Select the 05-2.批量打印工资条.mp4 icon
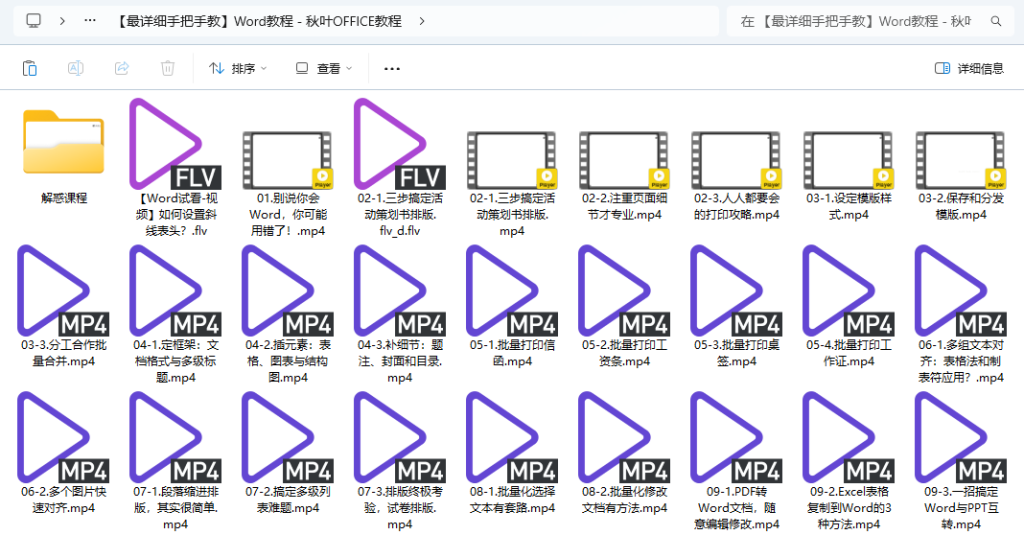This screenshot has height=535, width=1024. (624, 291)
